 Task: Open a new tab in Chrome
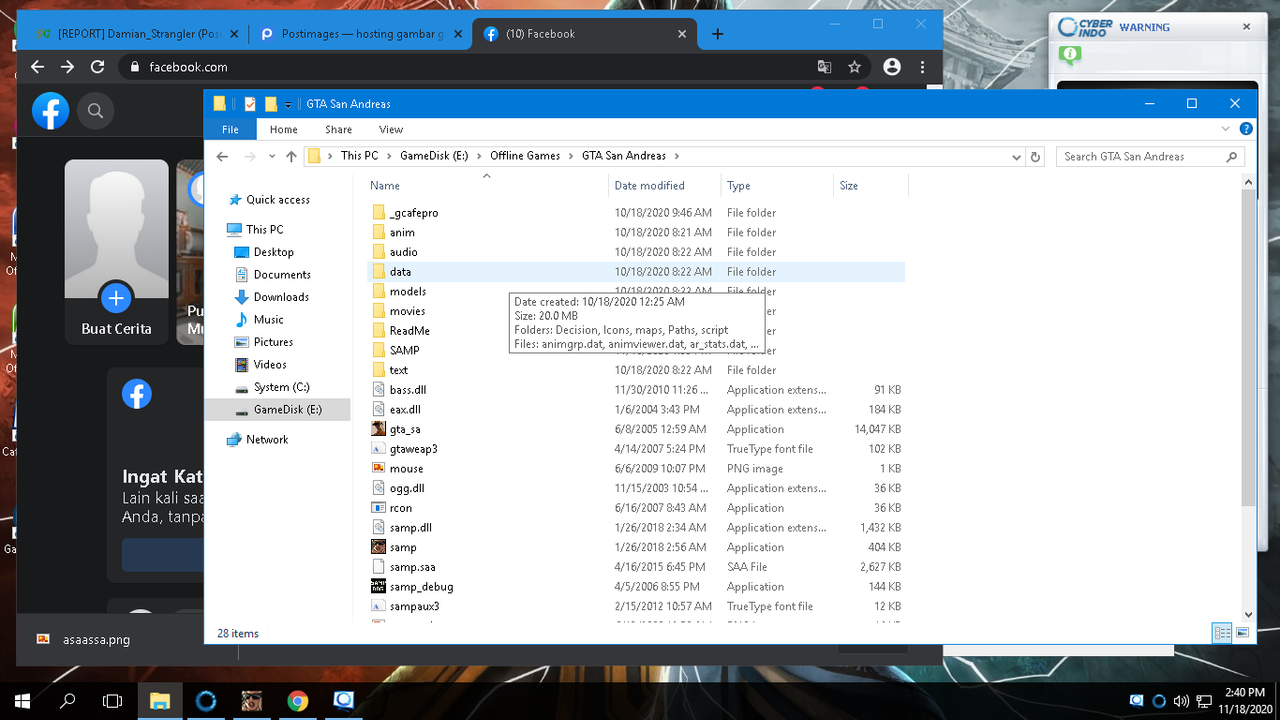tap(717, 34)
